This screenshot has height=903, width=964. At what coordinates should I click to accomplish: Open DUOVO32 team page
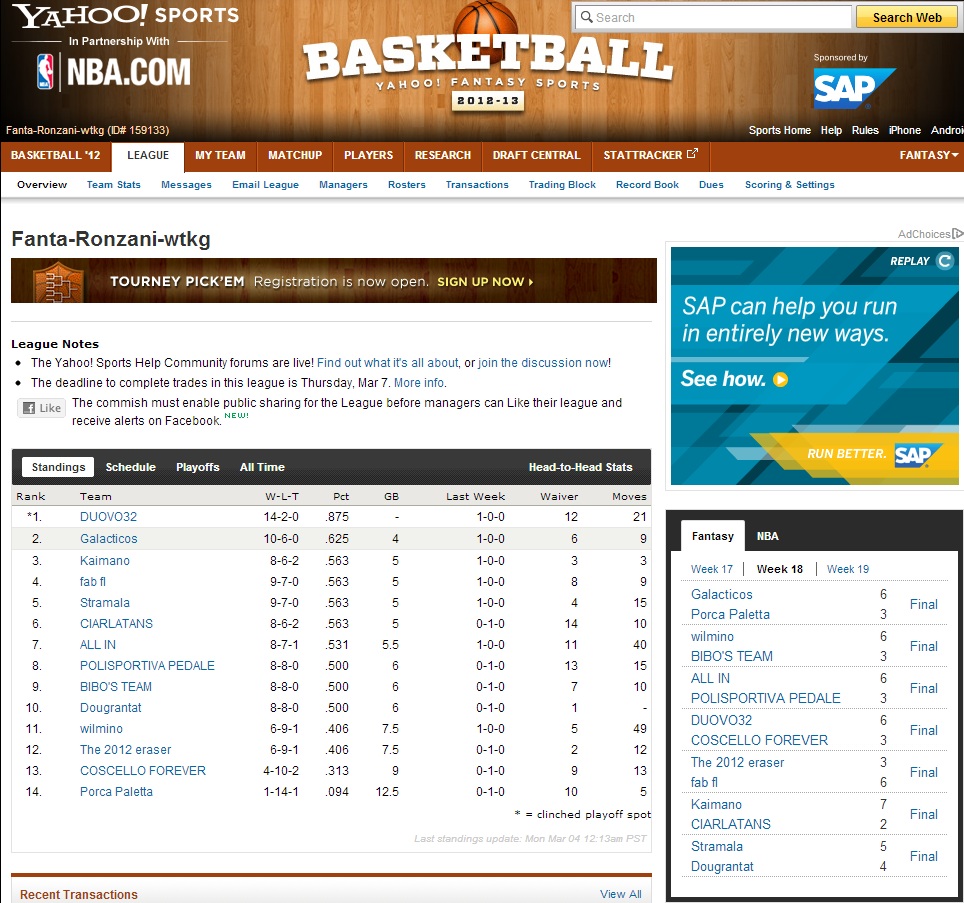point(108,517)
